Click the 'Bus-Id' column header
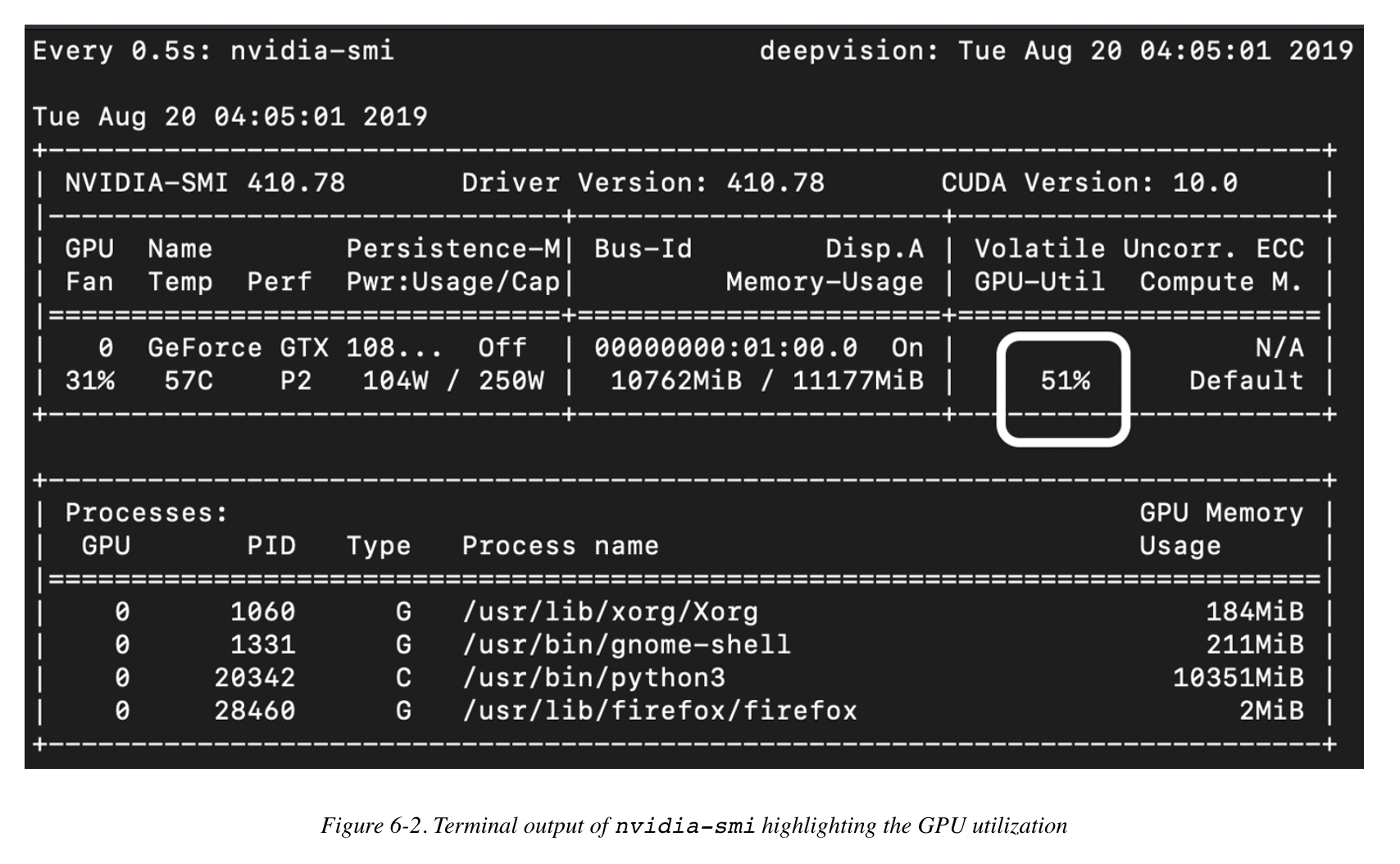 643,248
